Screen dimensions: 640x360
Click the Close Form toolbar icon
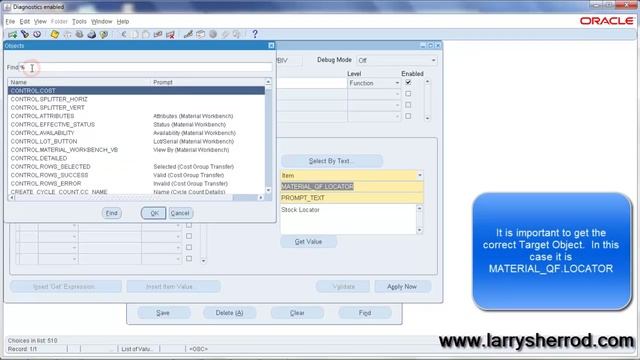[104, 34]
